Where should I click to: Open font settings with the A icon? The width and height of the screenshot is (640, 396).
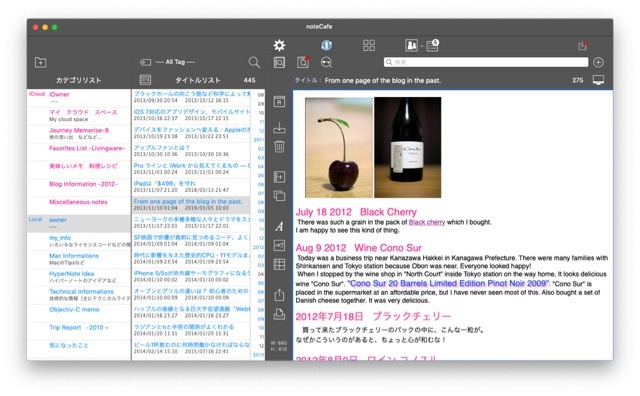click(279, 227)
